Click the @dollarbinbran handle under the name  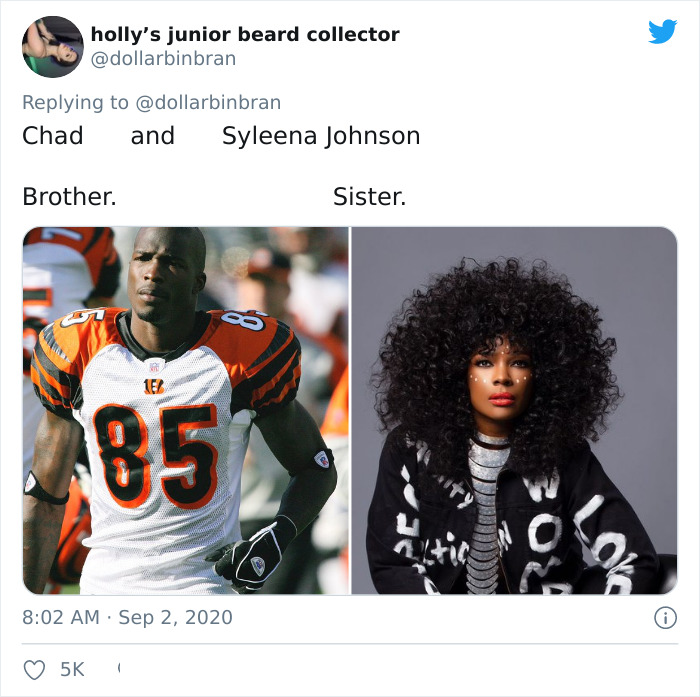click(x=163, y=58)
